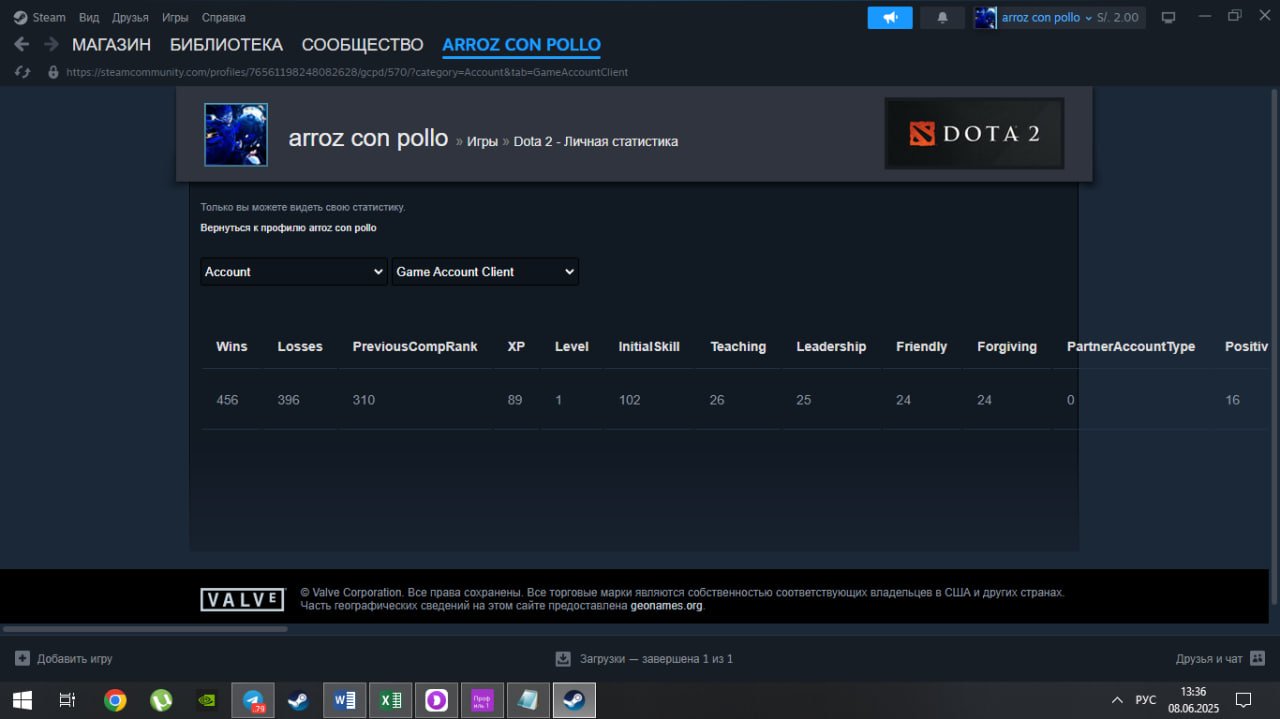Click the Dota 2 logo banner

tap(974, 133)
